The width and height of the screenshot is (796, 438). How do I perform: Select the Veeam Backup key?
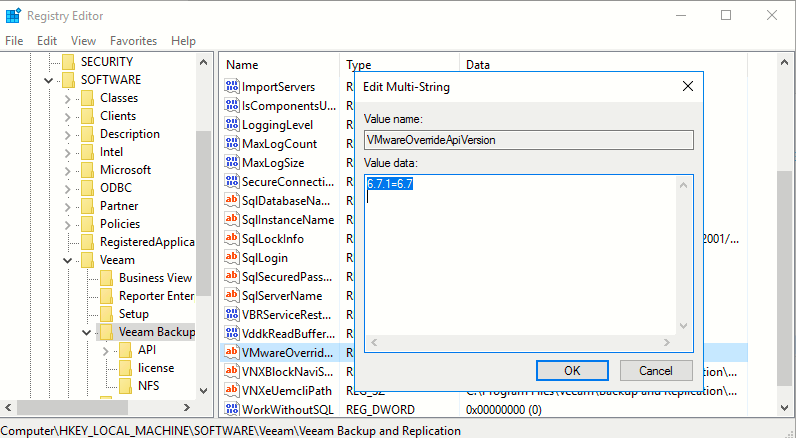(157, 332)
